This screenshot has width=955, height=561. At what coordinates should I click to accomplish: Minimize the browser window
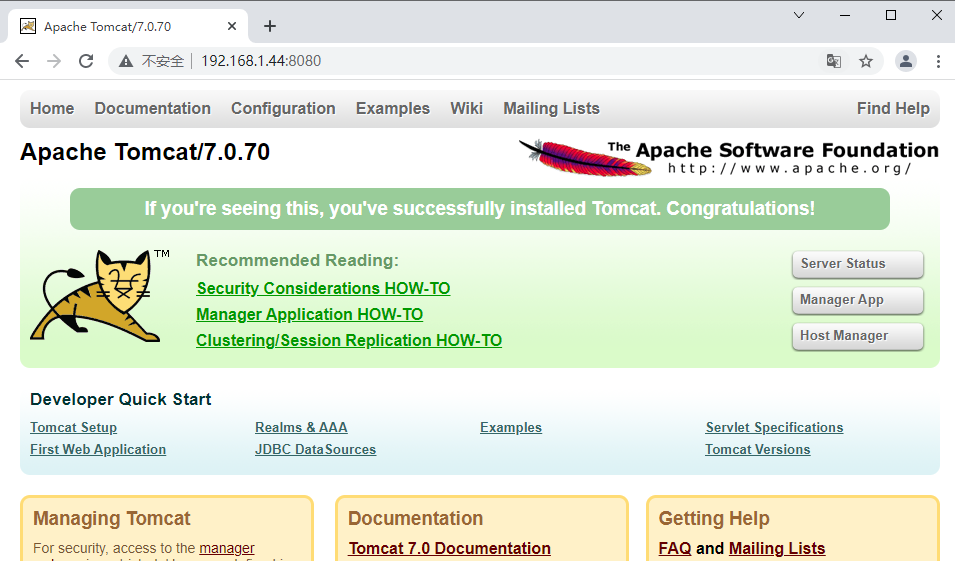845,15
